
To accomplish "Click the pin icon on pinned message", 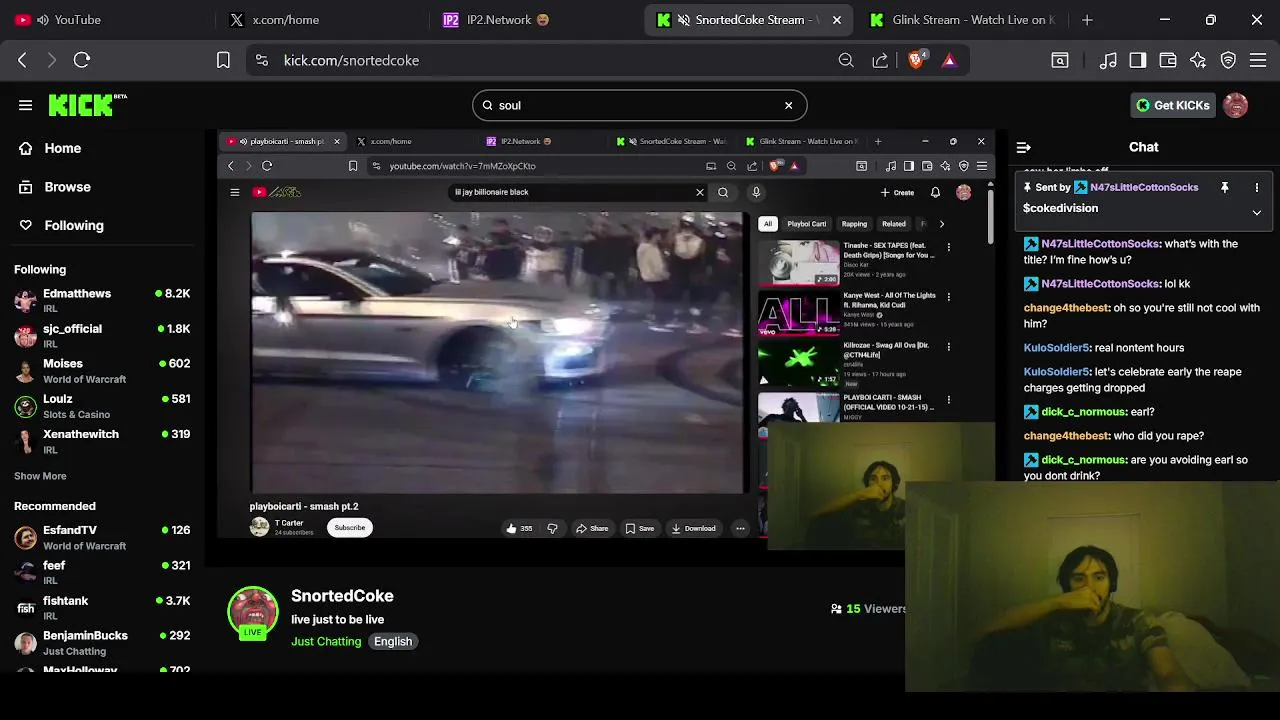I will pos(1224,187).
